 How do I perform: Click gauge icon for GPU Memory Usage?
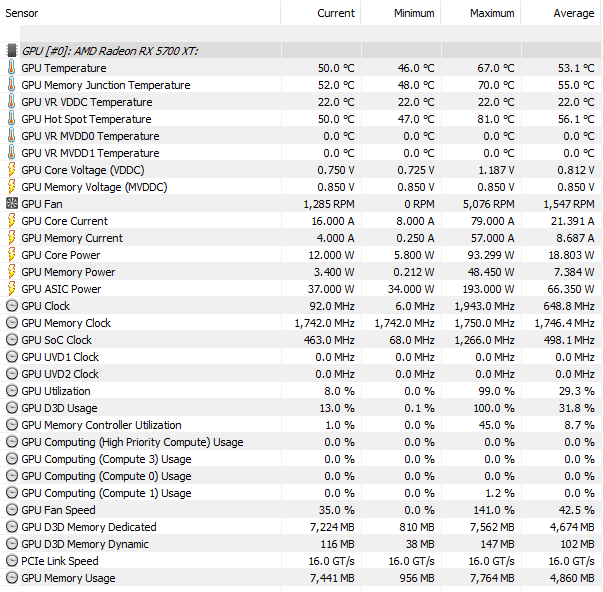point(12,578)
